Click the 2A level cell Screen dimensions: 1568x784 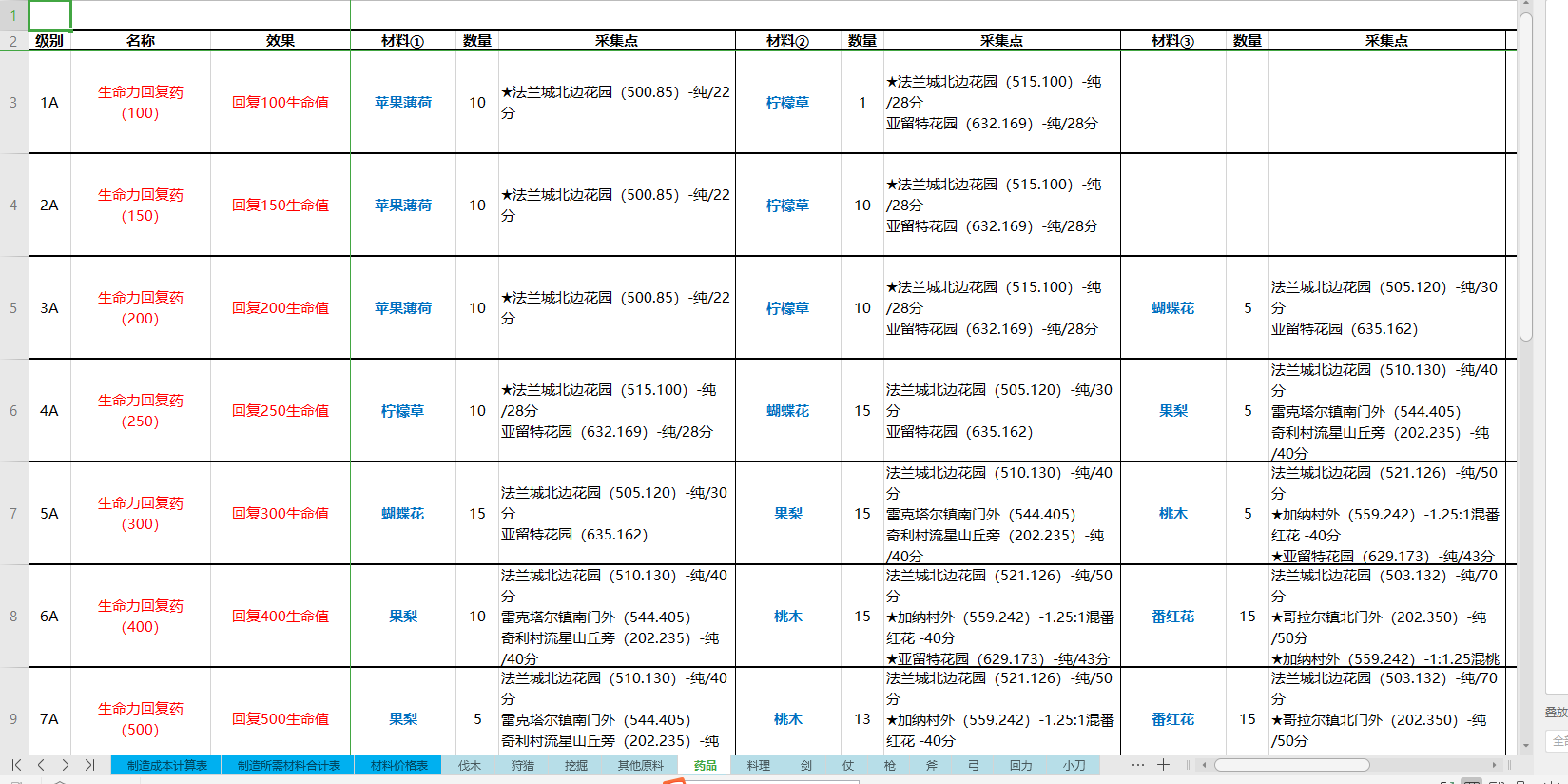pyautogui.click(x=49, y=205)
